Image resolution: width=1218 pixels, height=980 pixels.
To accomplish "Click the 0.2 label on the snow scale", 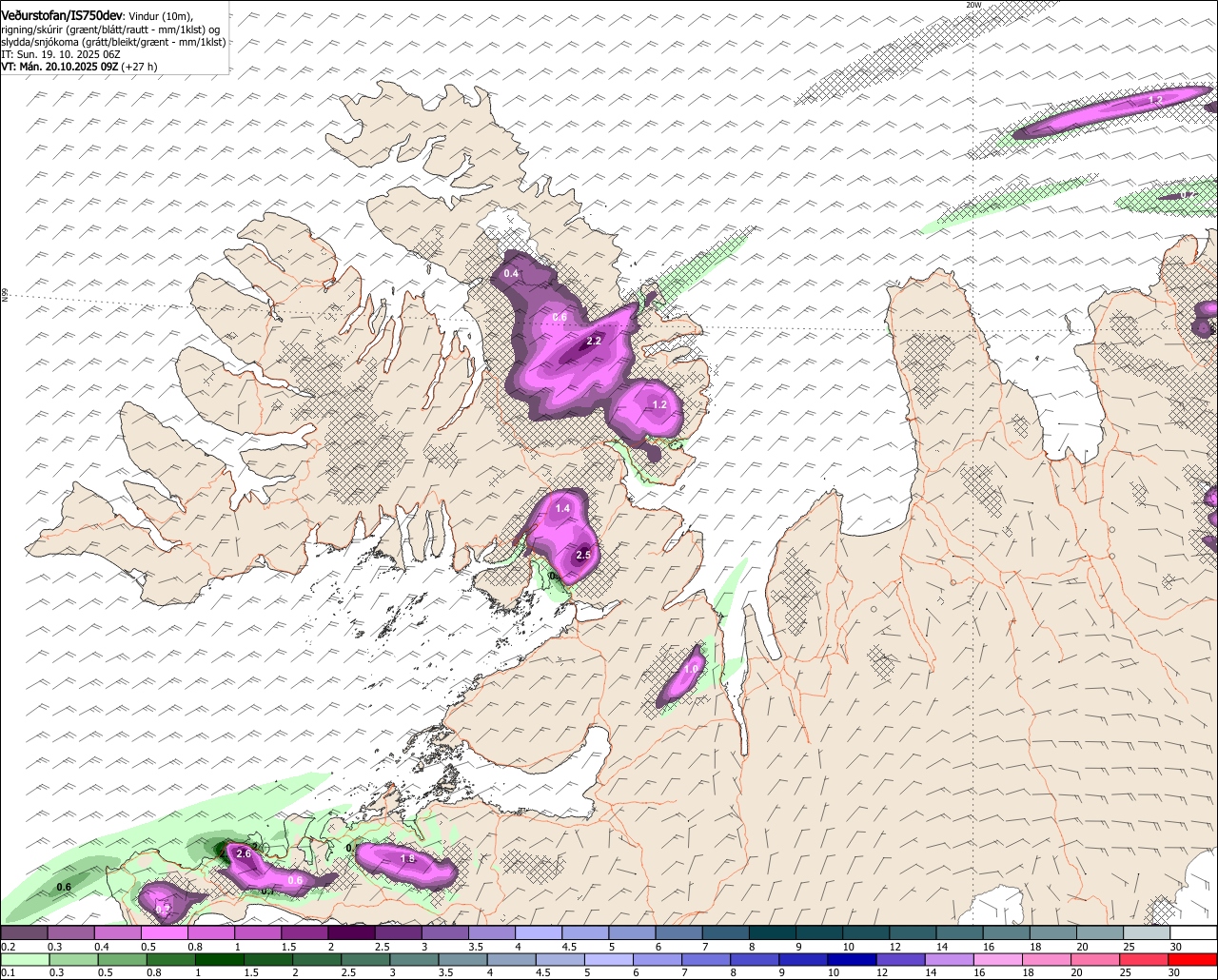I will tap(9, 948).
